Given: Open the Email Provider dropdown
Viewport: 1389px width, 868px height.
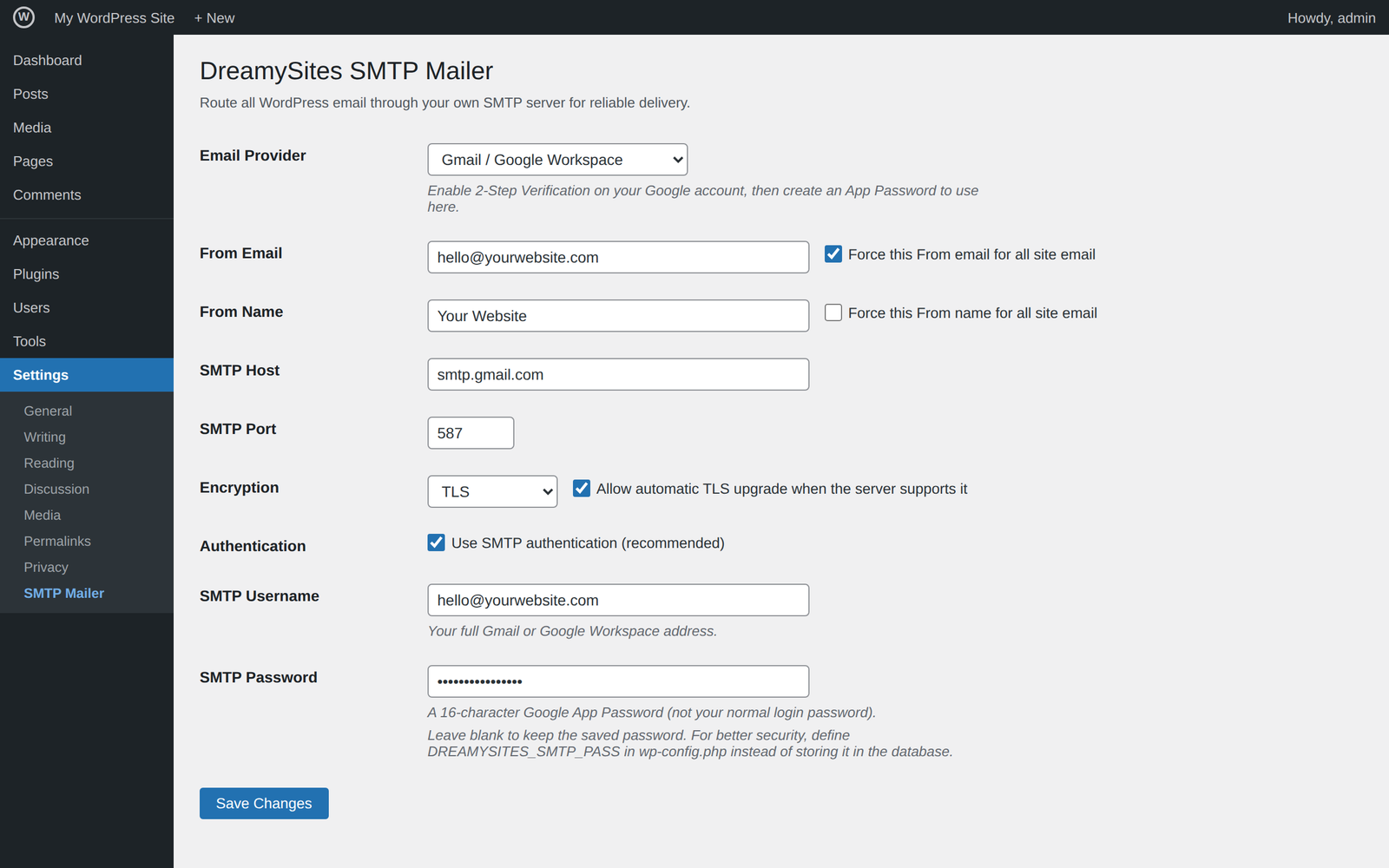Looking at the screenshot, I should click(557, 160).
